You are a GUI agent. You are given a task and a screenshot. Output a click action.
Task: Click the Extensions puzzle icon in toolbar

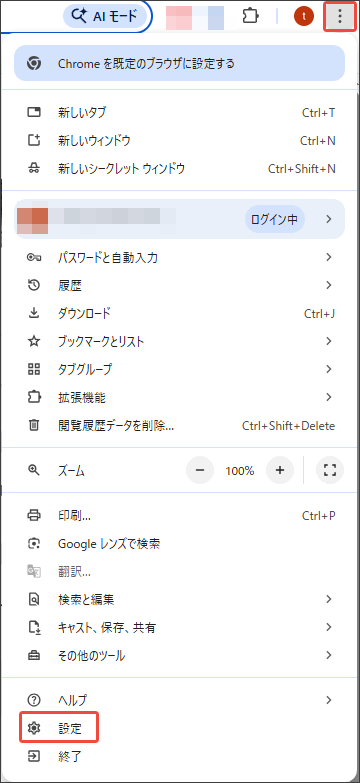point(250,16)
